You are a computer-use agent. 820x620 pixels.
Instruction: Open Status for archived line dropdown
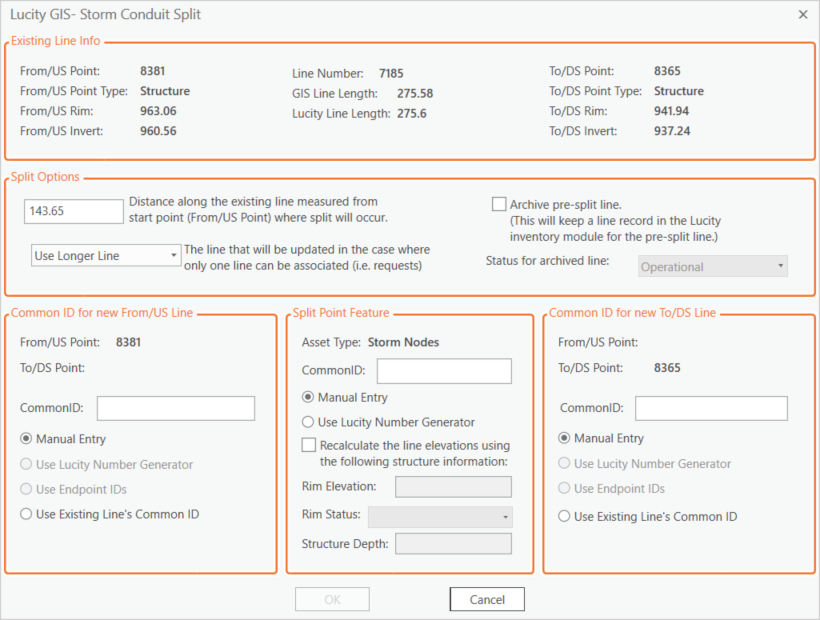712,267
